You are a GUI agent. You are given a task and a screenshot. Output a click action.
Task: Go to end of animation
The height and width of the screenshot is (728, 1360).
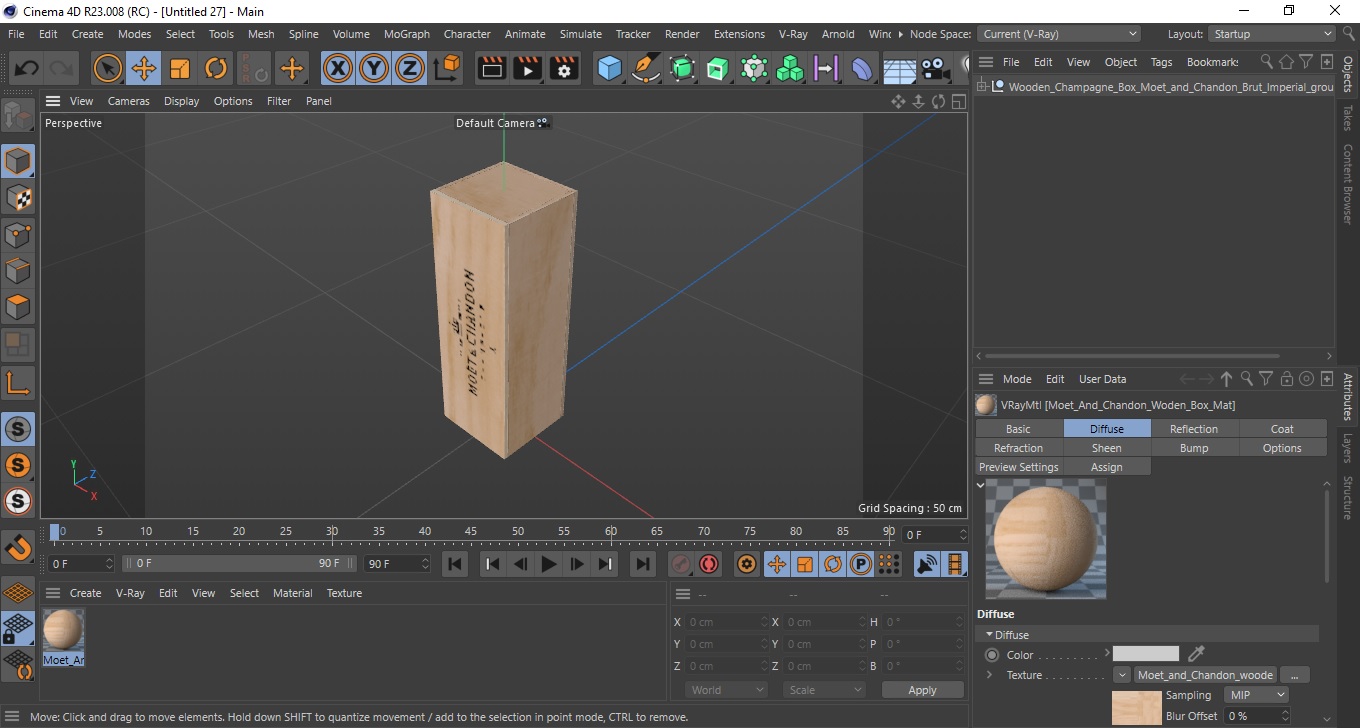click(x=643, y=564)
